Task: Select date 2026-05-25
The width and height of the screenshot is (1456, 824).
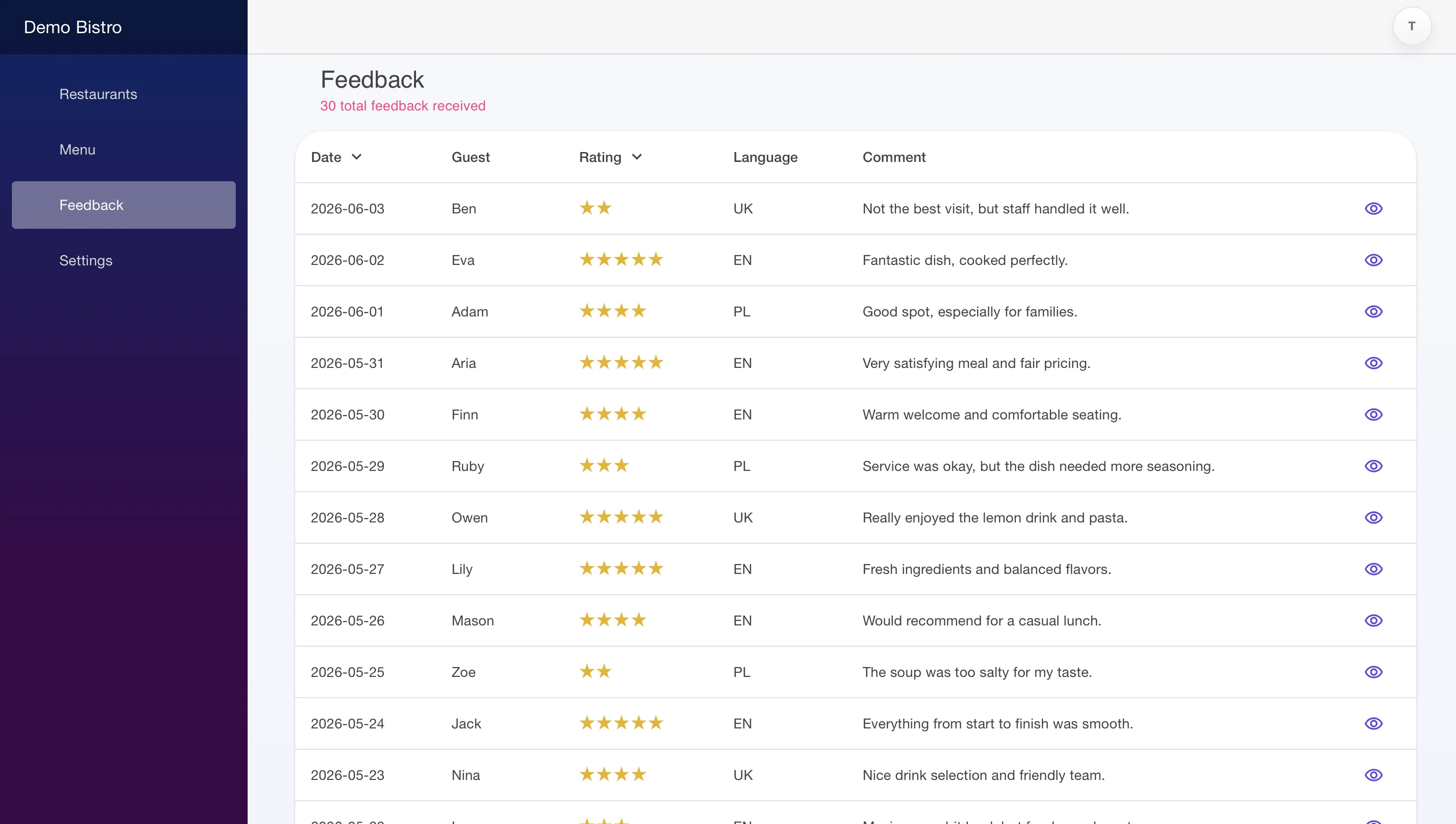Action: pyautogui.click(x=347, y=672)
